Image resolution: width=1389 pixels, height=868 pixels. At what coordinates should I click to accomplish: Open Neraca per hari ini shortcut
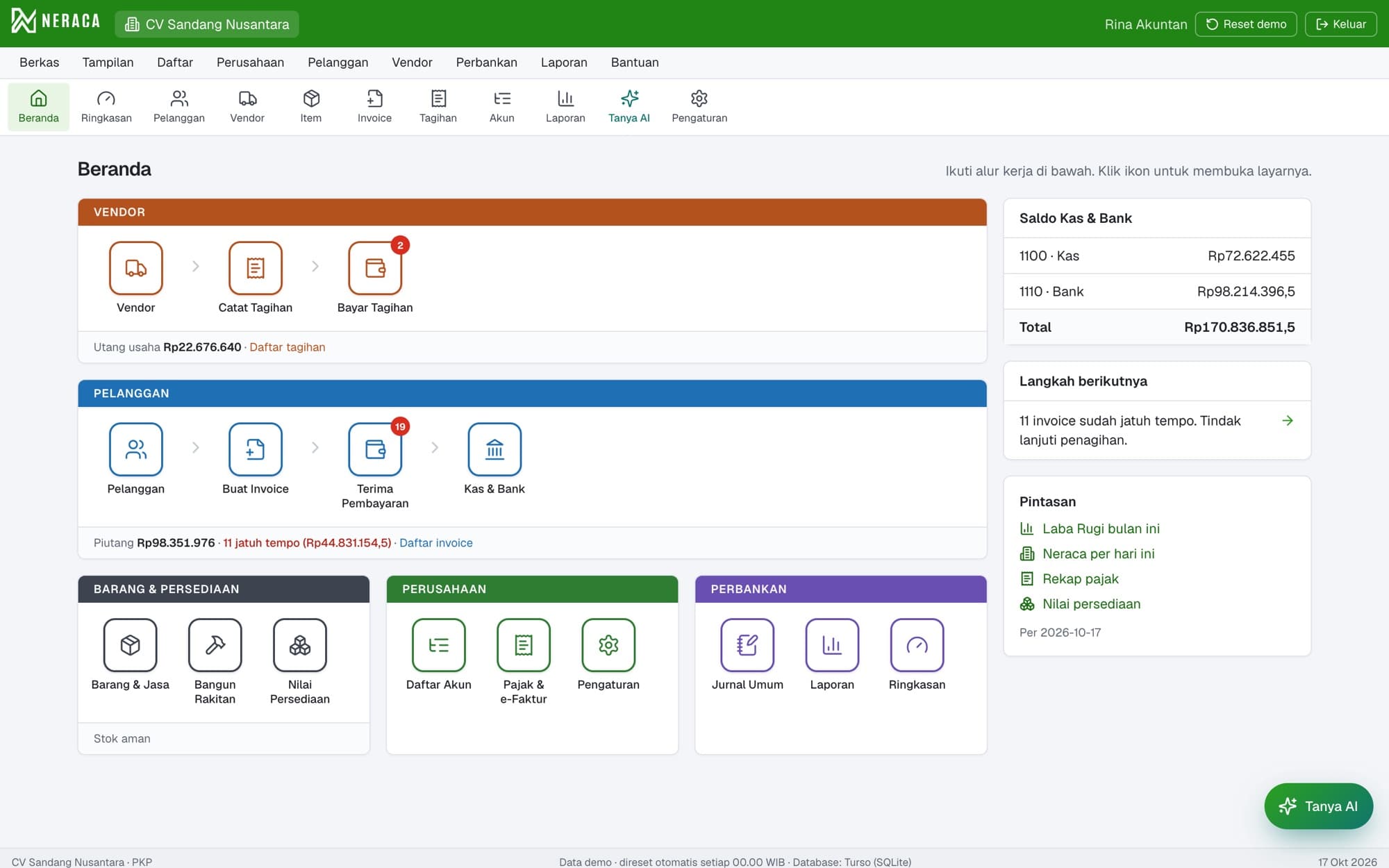(x=1087, y=554)
